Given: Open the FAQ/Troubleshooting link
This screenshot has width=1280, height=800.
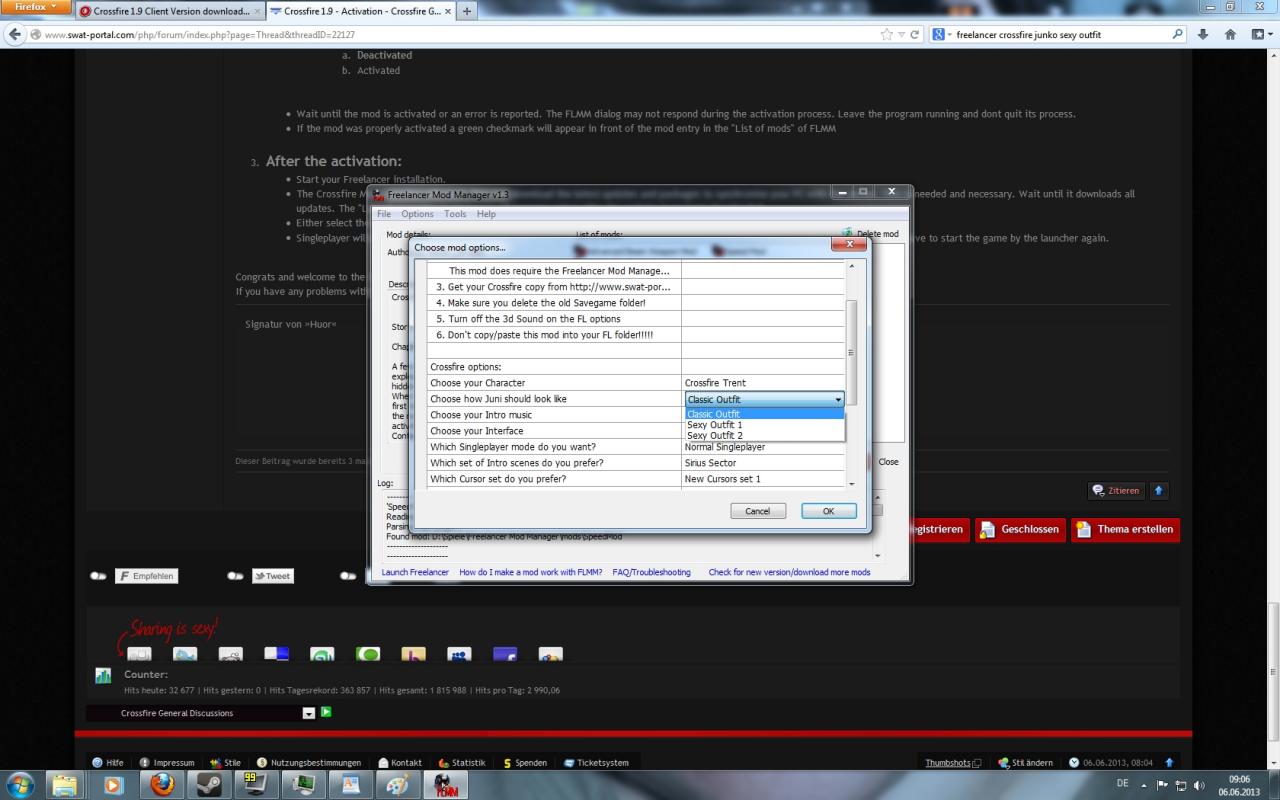Looking at the screenshot, I should (x=651, y=572).
